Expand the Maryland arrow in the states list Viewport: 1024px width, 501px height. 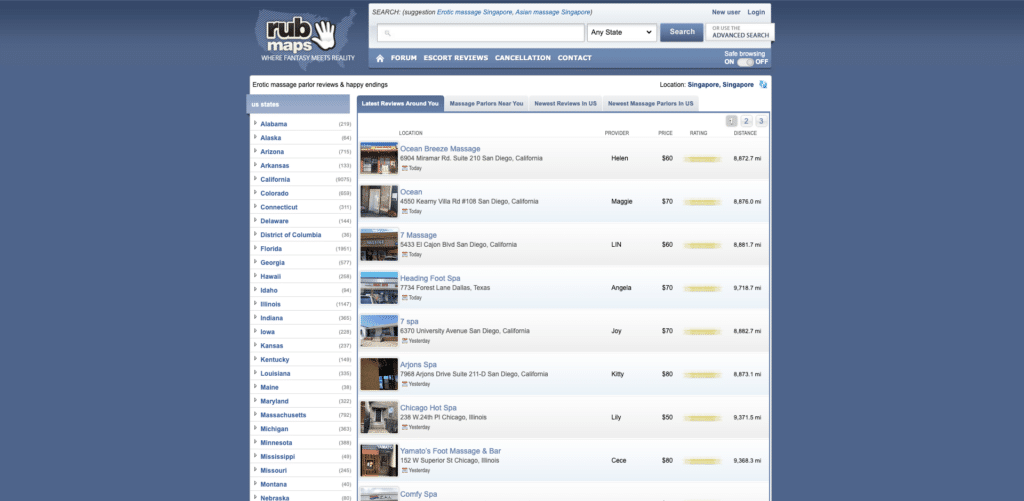point(255,400)
